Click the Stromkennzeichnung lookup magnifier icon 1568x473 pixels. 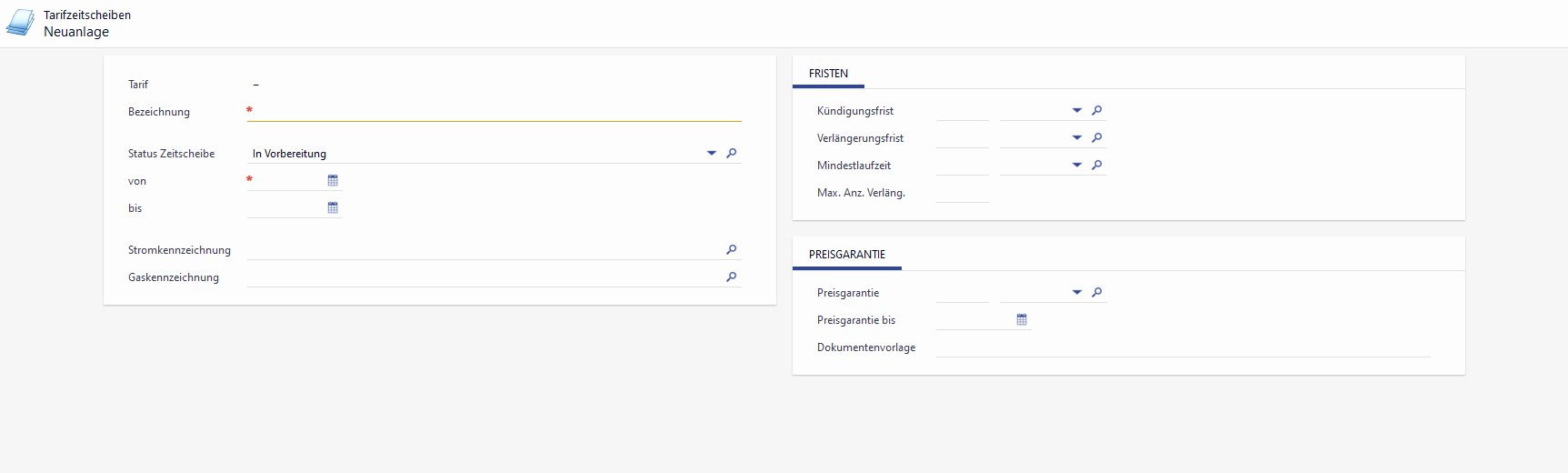731,250
